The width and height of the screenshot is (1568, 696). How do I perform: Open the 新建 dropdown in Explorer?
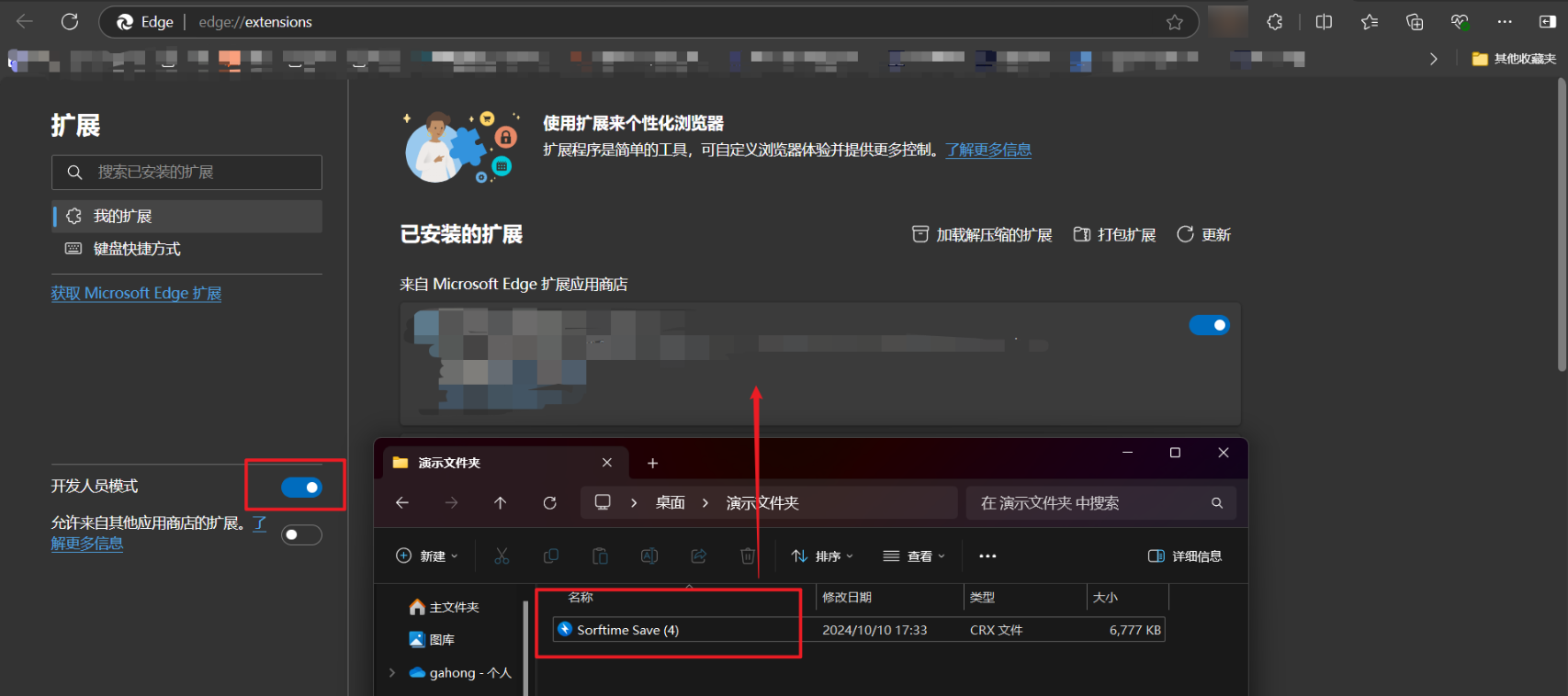click(x=427, y=556)
